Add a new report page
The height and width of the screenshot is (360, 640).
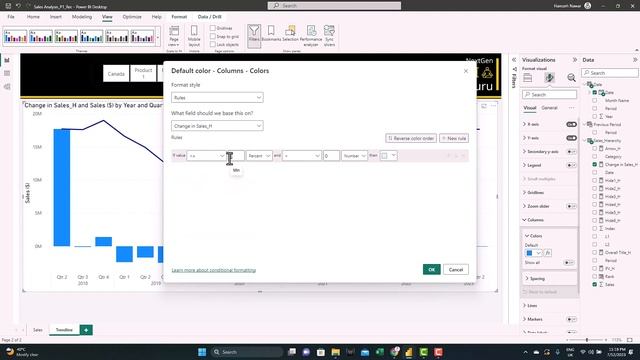(x=86, y=330)
